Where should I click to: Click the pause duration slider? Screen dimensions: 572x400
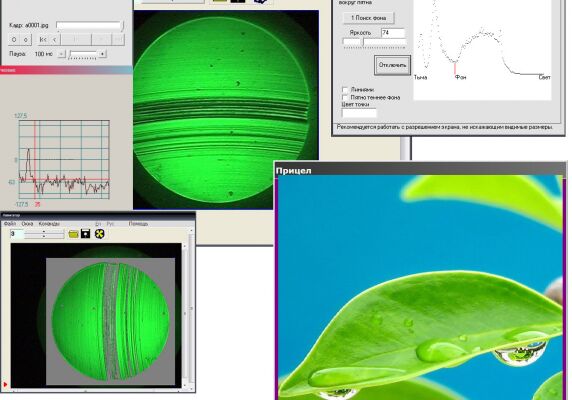[x=82, y=54]
